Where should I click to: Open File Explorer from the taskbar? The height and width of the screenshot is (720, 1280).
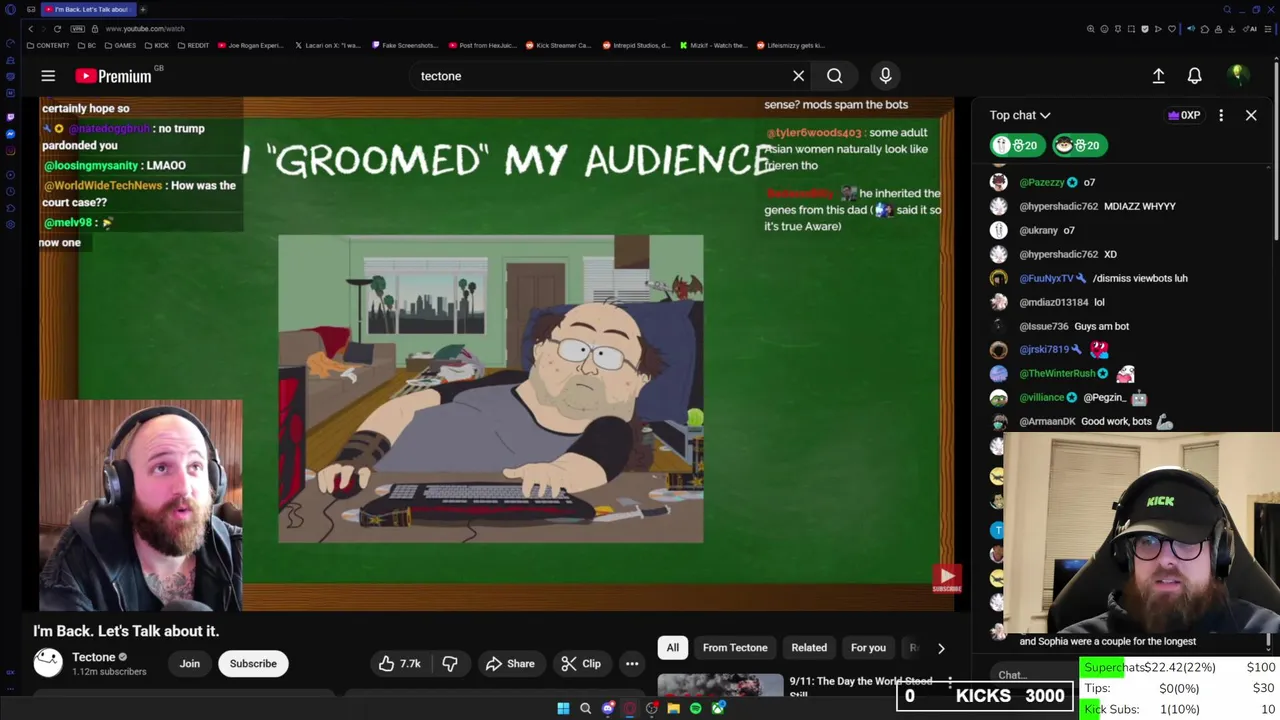tap(673, 709)
